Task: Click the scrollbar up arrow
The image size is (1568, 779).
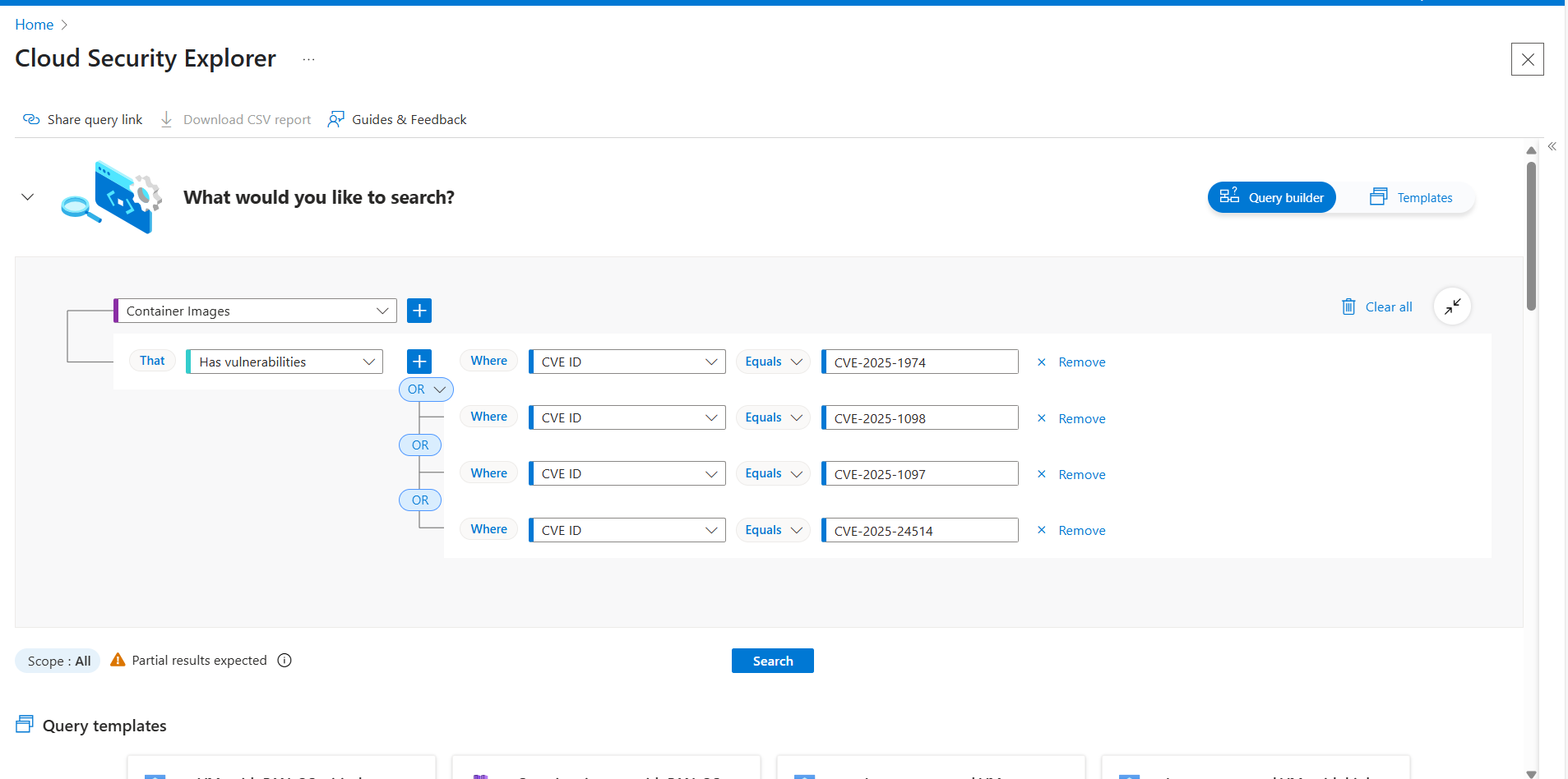Action: (x=1531, y=150)
